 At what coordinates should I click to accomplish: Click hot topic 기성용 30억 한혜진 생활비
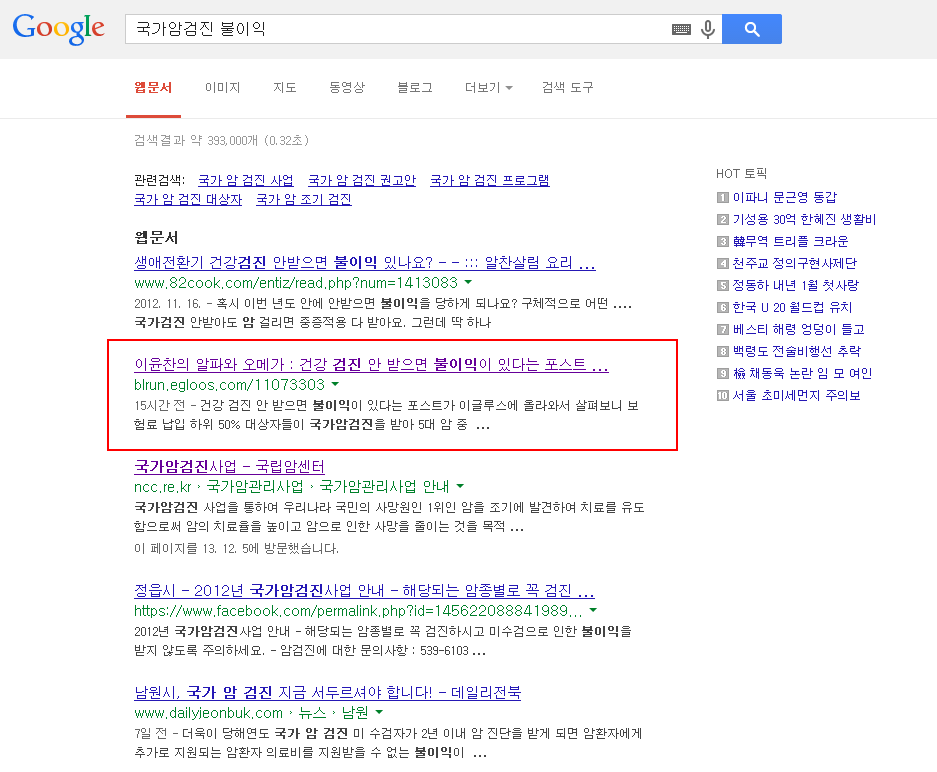pos(804,219)
